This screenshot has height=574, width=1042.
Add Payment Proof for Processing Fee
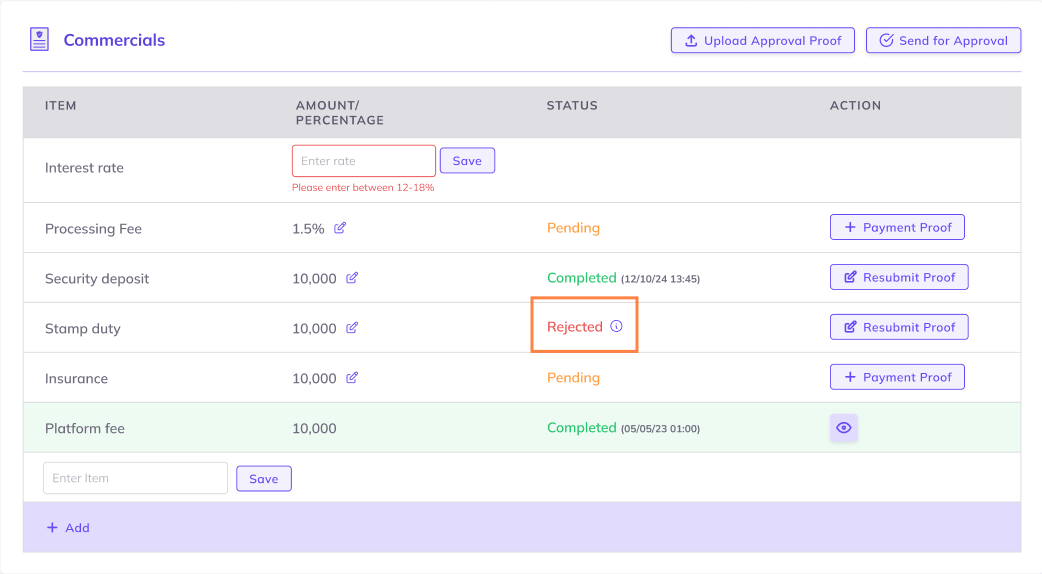click(897, 228)
